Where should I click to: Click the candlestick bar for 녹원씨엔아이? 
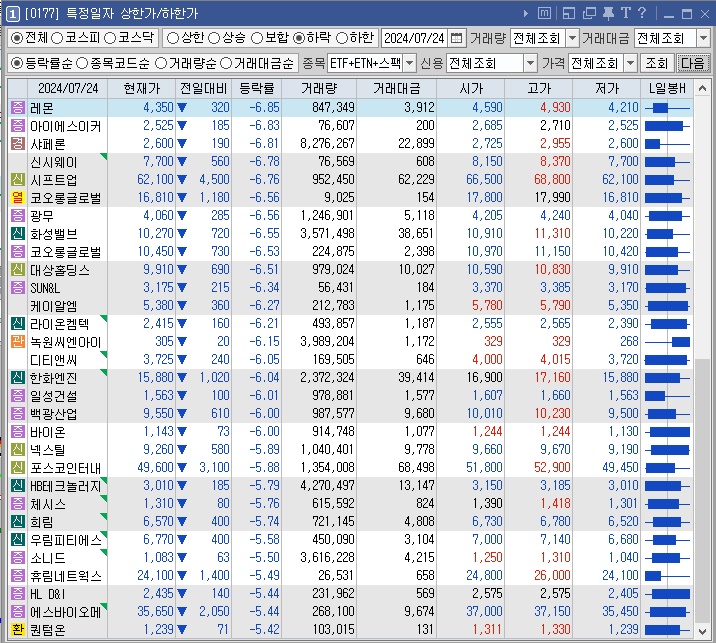click(667, 342)
